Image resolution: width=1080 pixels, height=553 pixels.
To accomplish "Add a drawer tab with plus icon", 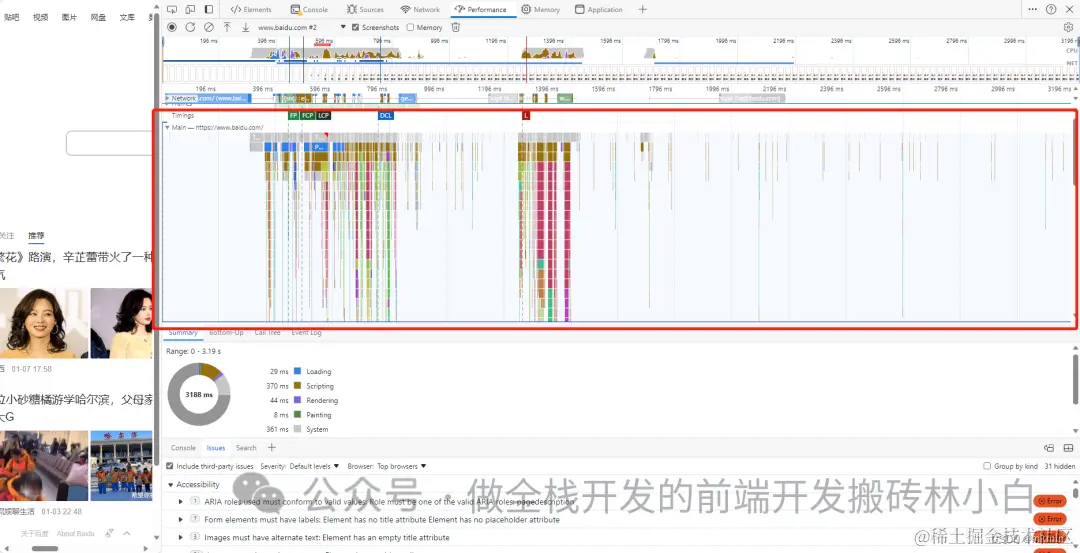I will [271, 448].
